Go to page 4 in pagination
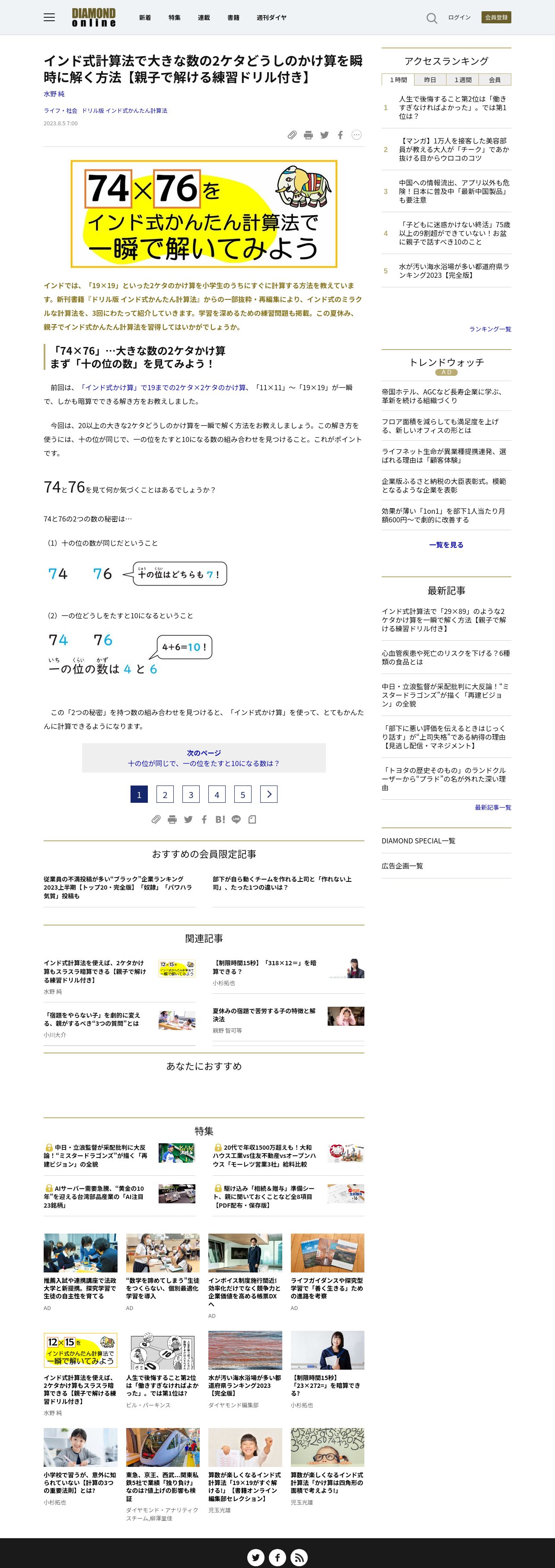The image size is (555, 1568). [x=217, y=794]
